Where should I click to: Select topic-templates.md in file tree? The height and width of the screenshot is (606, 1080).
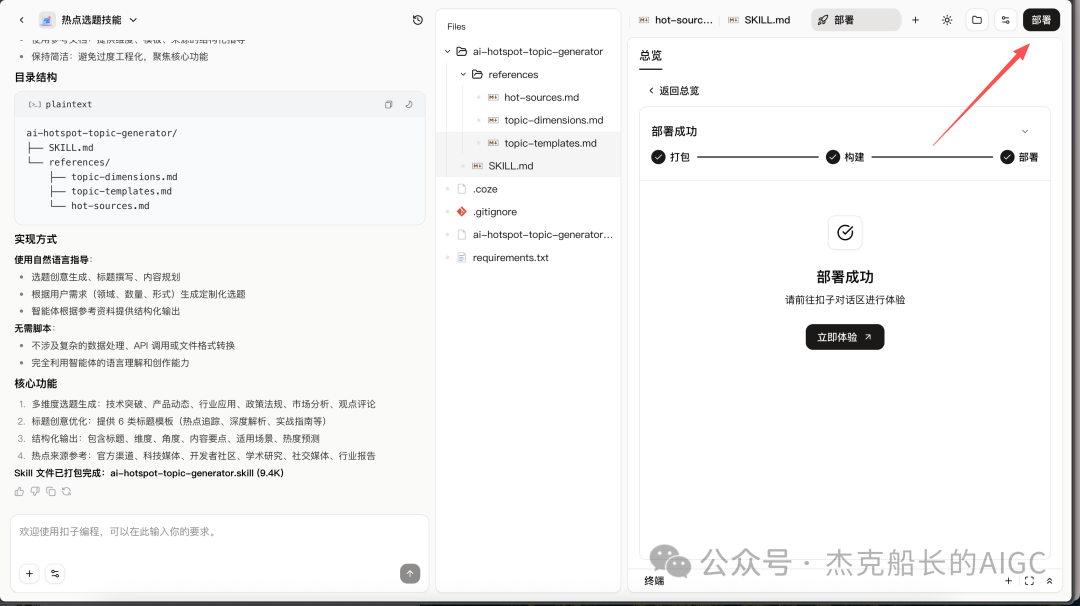pyautogui.click(x=550, y=143)
